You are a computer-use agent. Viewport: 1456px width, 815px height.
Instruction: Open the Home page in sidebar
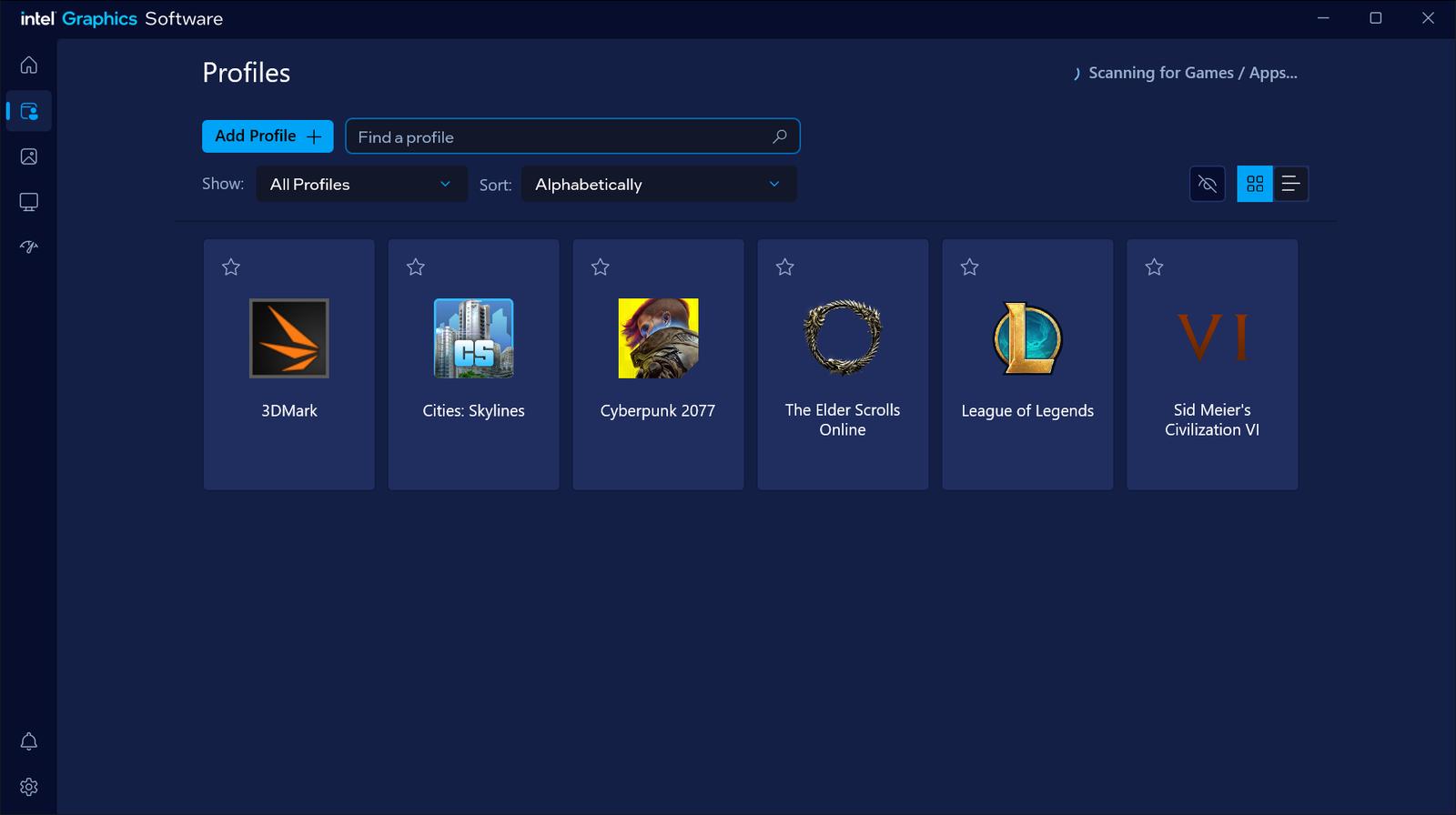coord(29,65)
